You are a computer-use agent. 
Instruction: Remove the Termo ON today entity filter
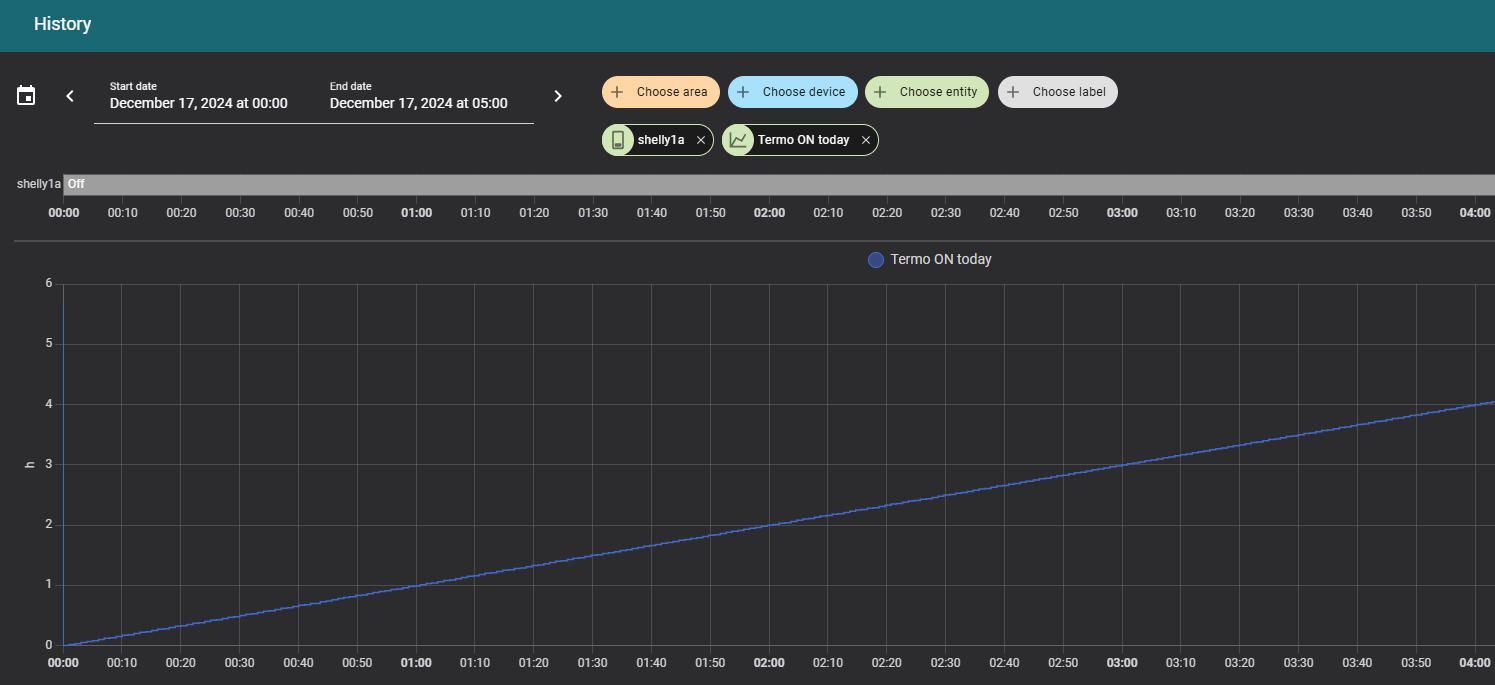[x=866, y=140]
